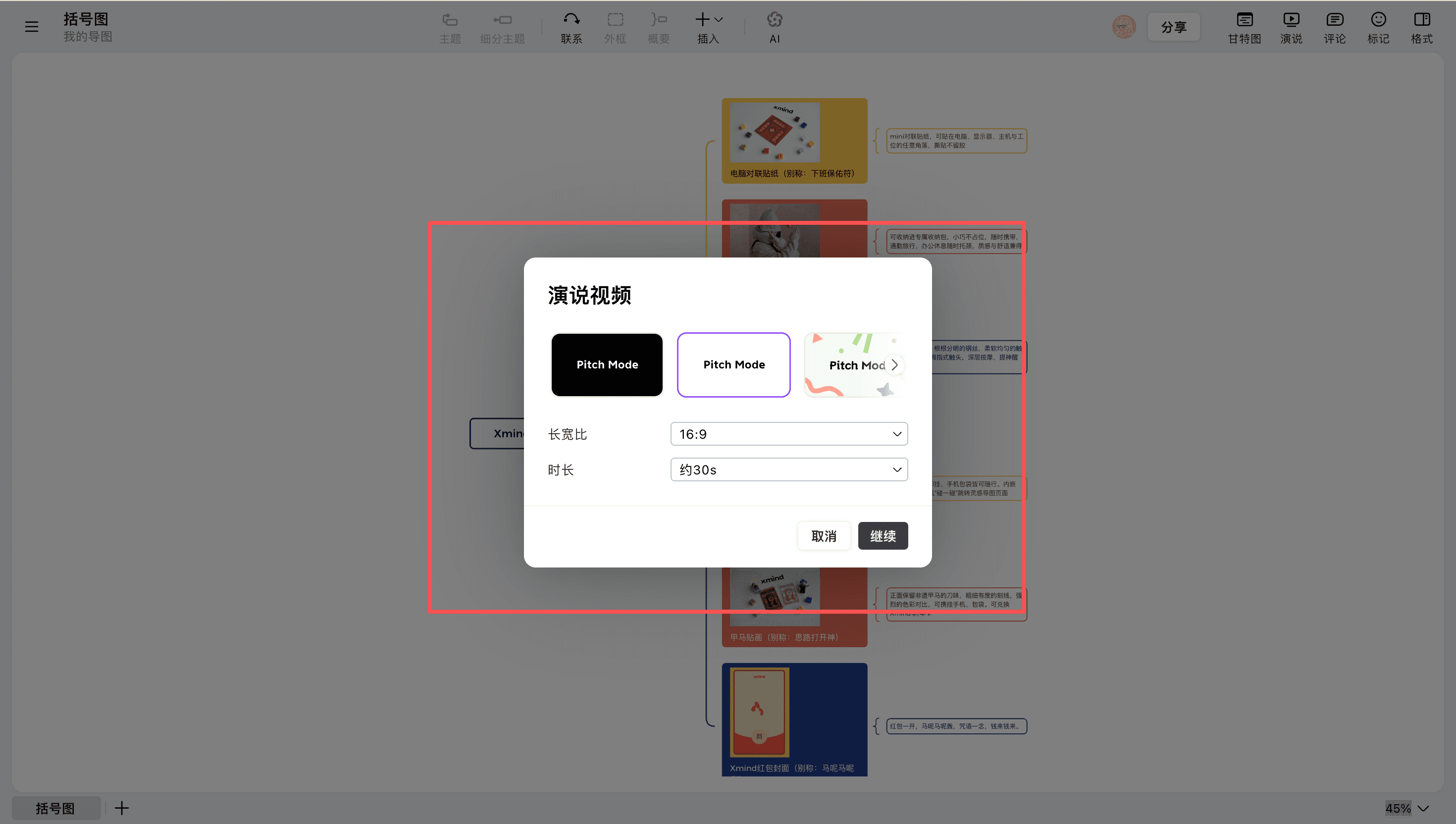Toggle the 格式 format panel
This screenshot has width=1456, height=824.
1421,20
